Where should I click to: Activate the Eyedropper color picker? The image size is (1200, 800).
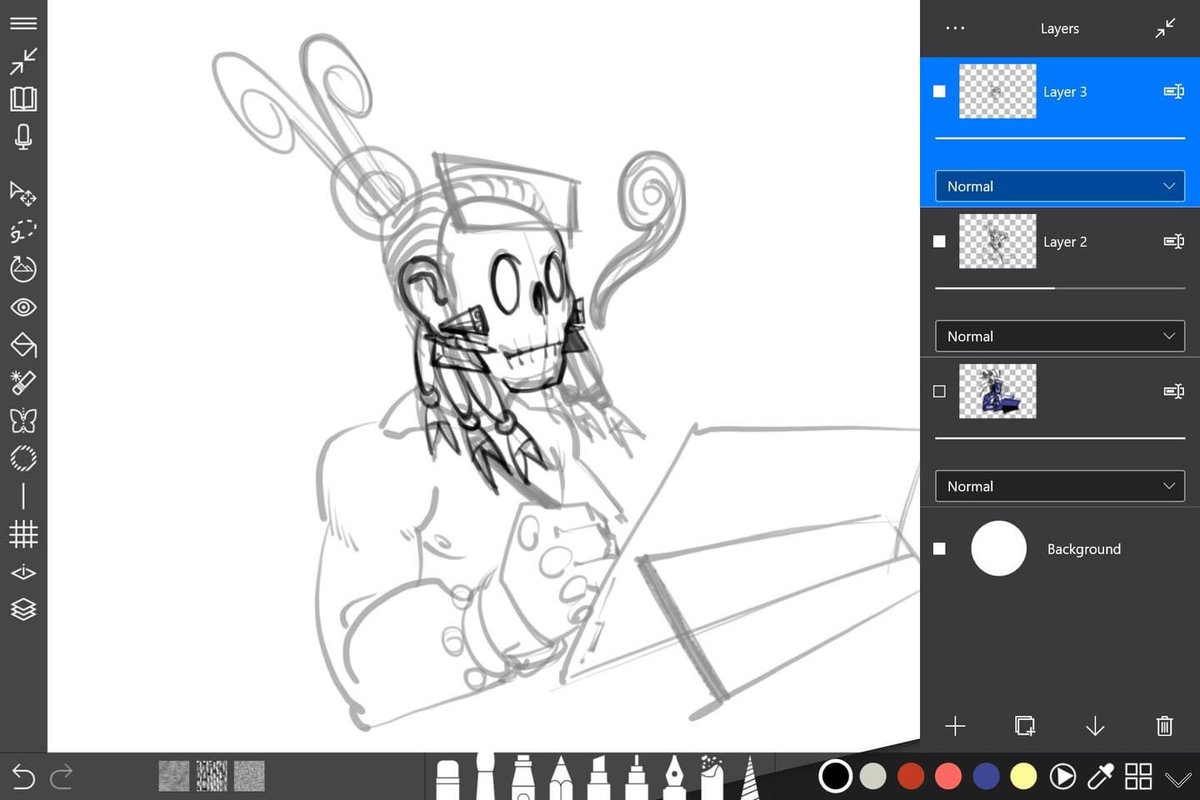[x=1101, y=775]
